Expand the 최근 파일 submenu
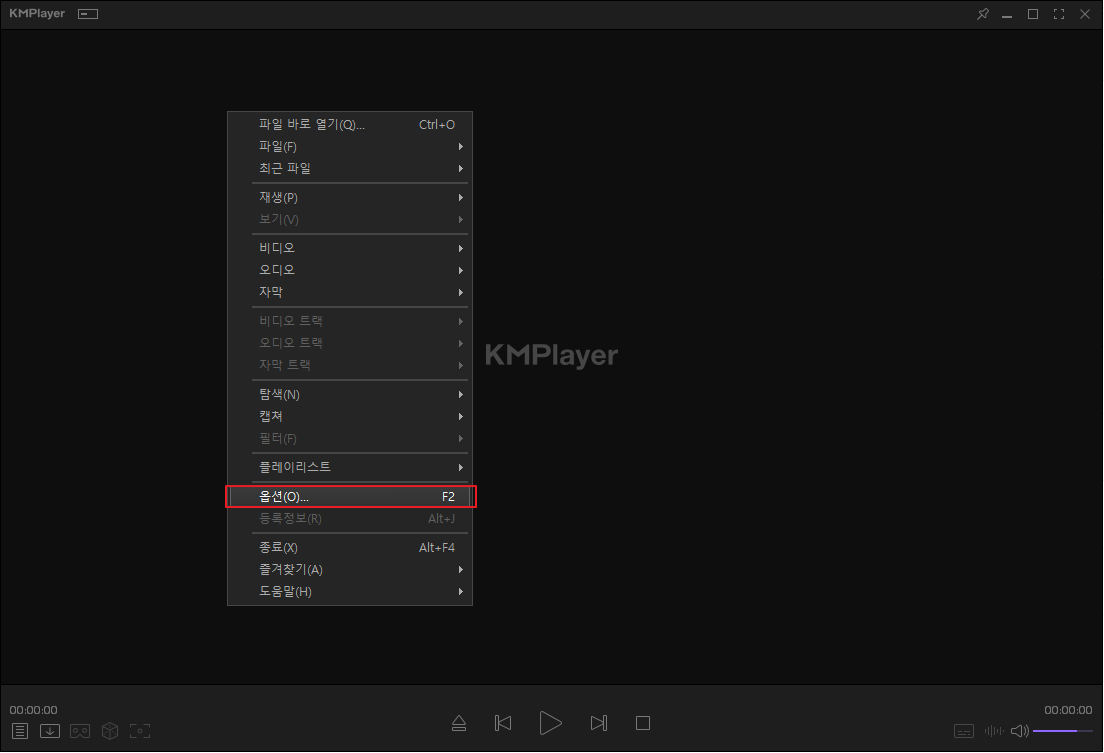 click(x=350, y=168)
